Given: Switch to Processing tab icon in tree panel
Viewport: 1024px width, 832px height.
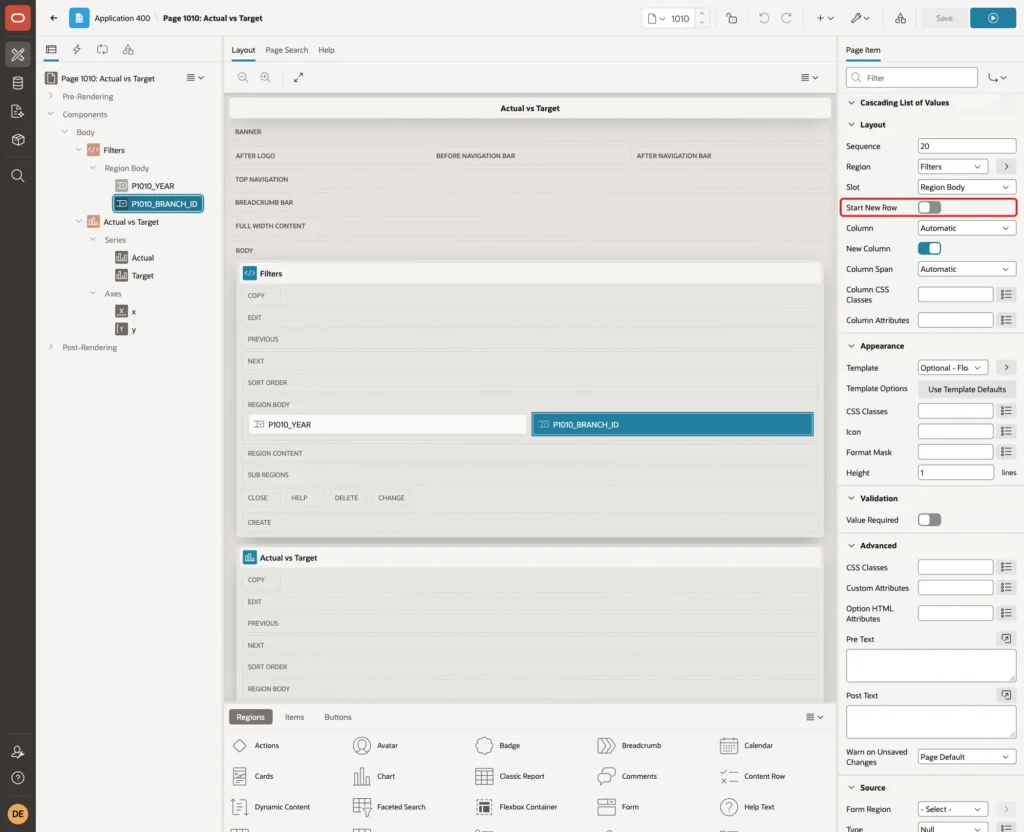Looking at the screenshot, I should pyautogui.click(x=103, y=50).
